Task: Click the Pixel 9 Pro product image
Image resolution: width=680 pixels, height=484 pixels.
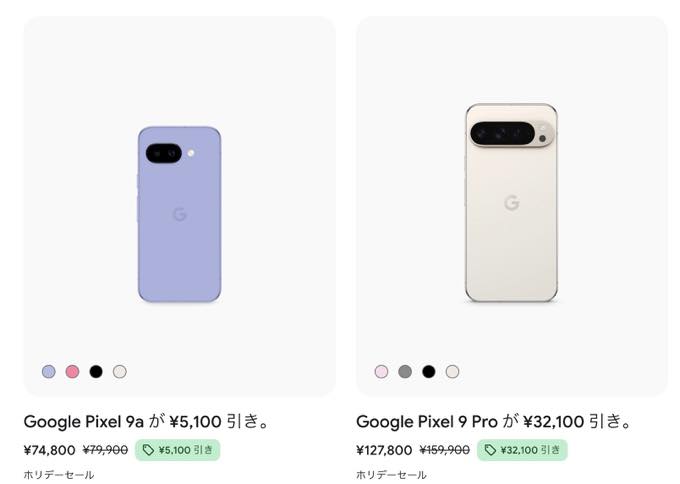Action: pos(511,203)
